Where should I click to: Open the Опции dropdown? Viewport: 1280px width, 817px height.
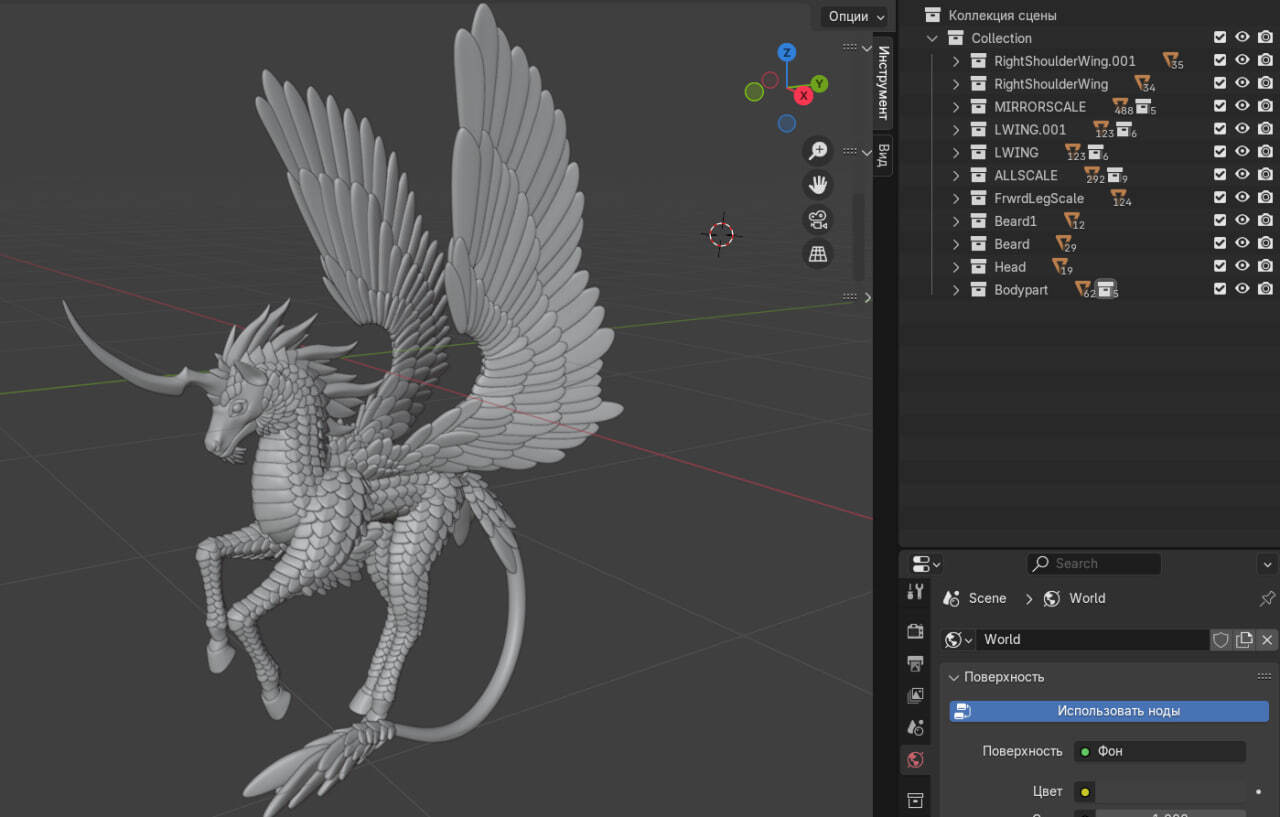[856, 17]
